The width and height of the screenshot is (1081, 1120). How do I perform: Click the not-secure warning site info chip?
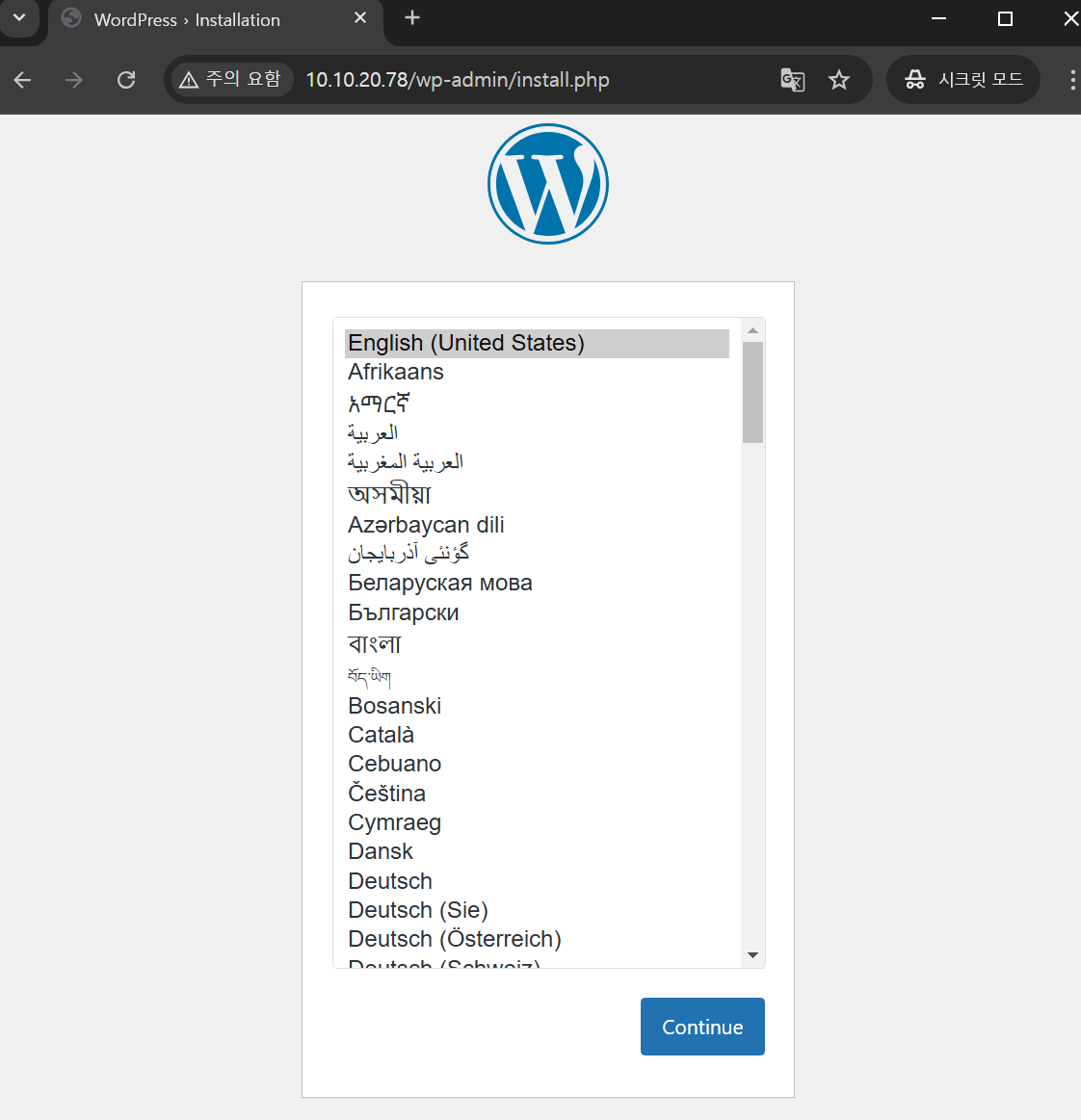coord(231,79)
